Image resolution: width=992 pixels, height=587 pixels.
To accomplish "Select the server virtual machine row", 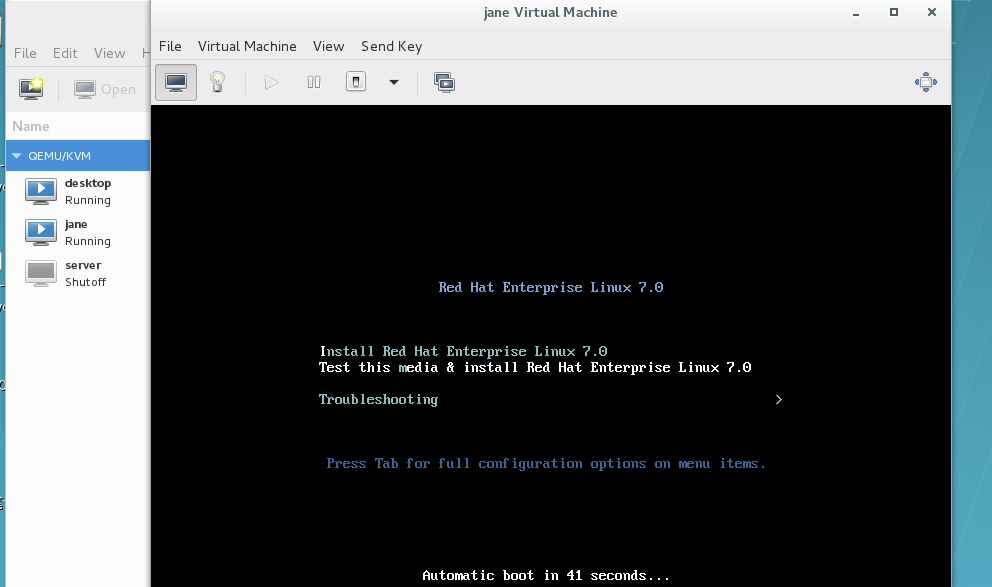I will [78, 273].
